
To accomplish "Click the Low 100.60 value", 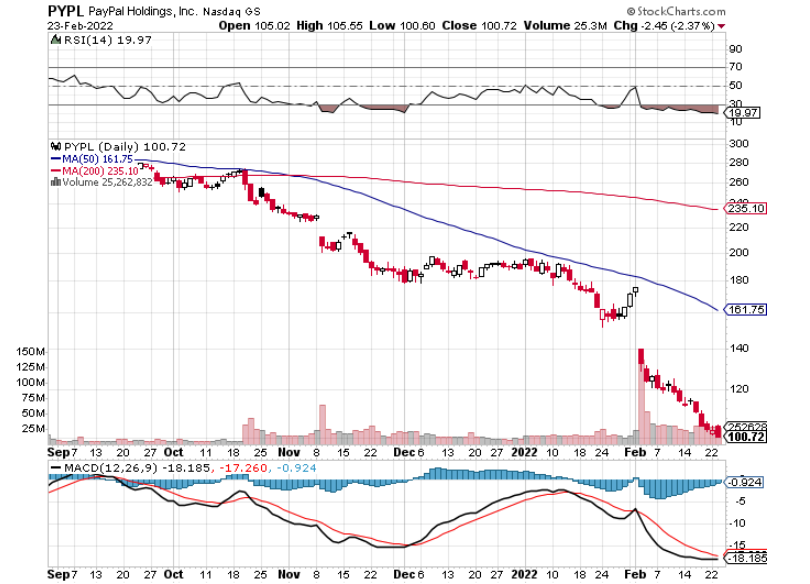I will [402, 25].
